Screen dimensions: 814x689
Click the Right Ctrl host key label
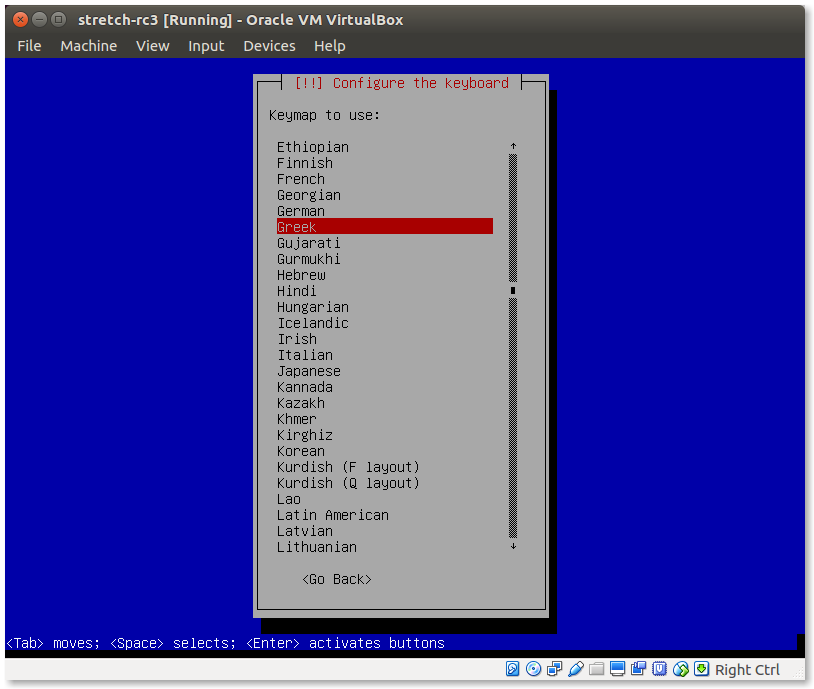[747, 670]
